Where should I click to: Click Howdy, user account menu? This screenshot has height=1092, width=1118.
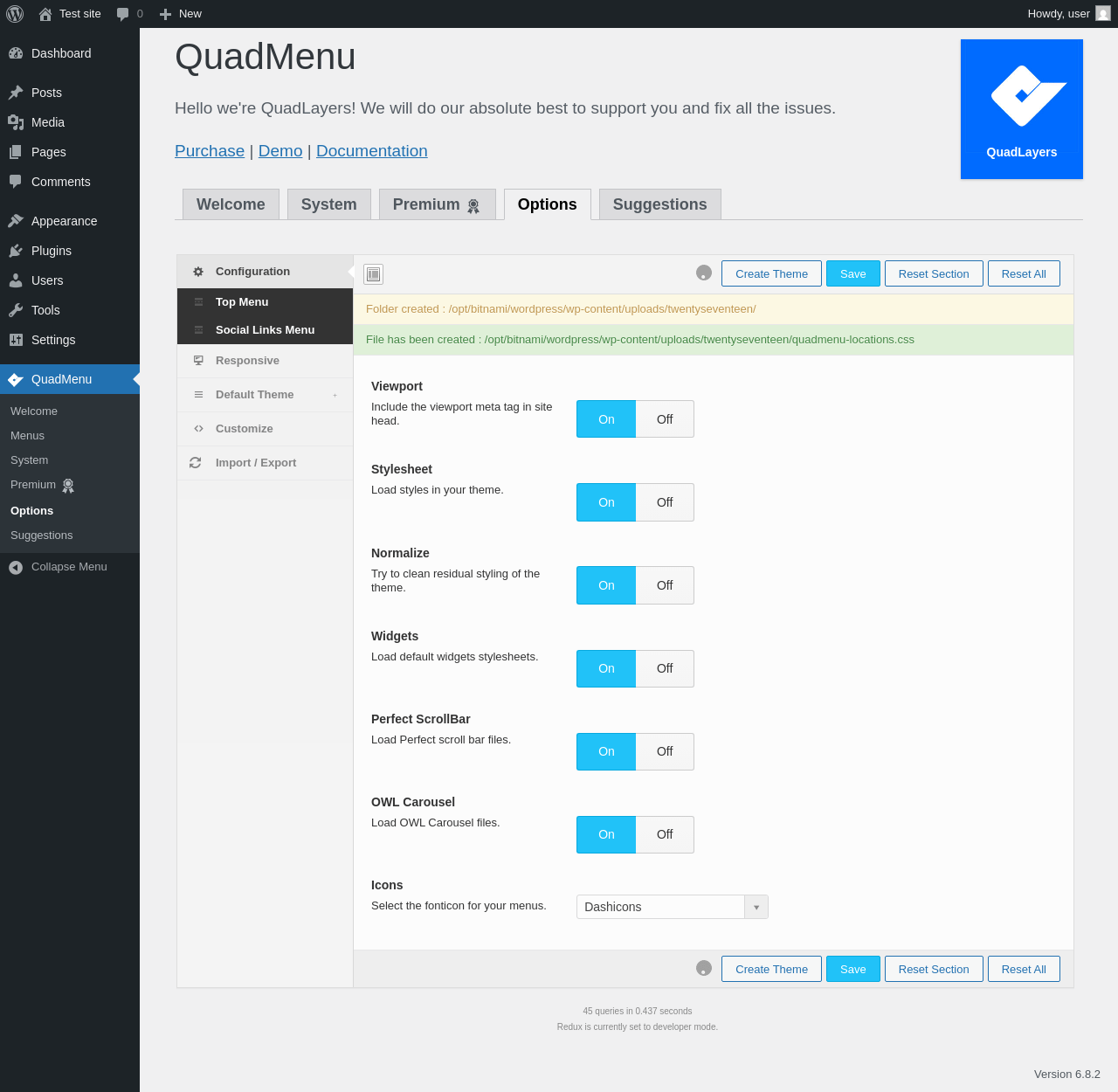point(1068,14)
